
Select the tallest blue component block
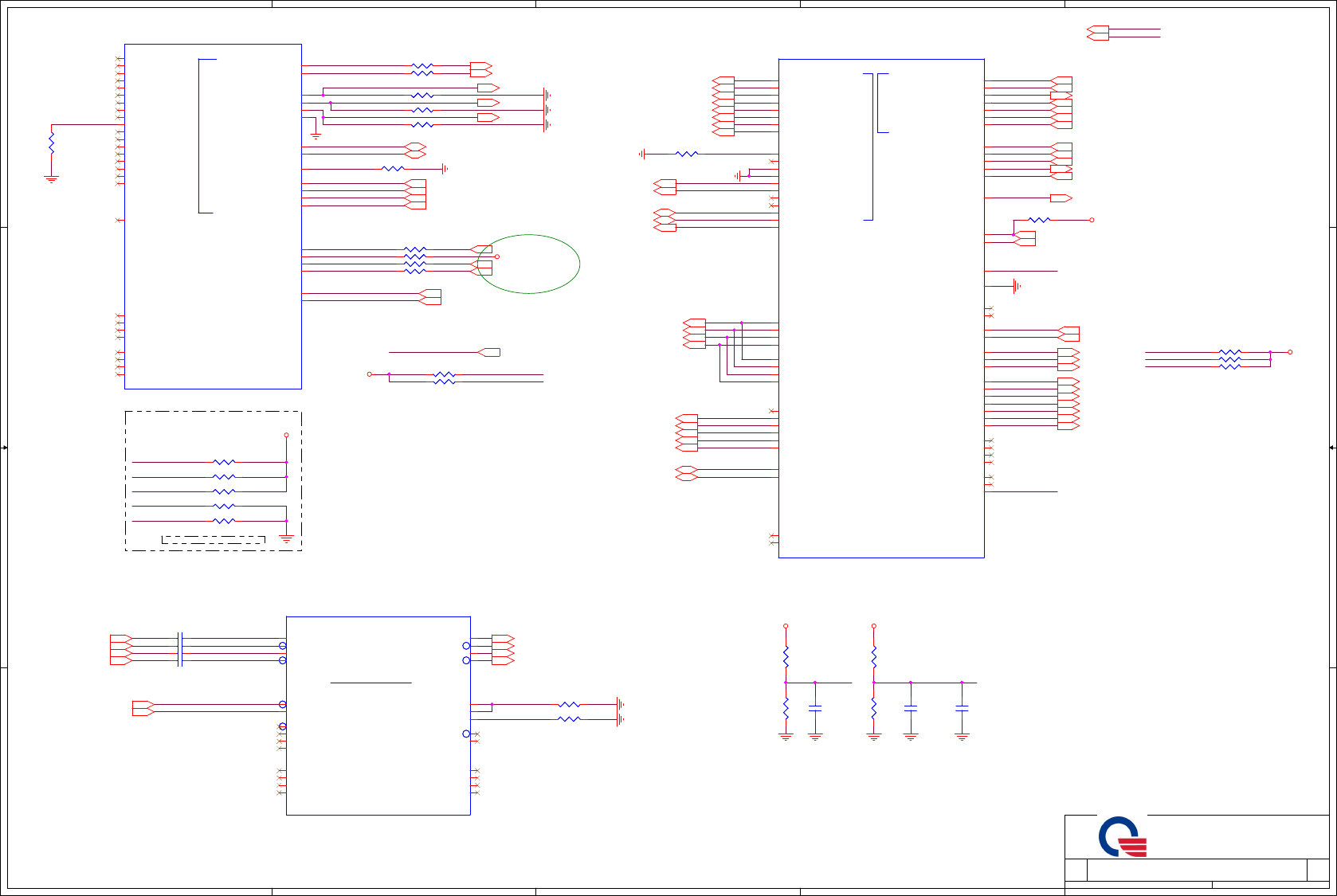coord(881,308)
